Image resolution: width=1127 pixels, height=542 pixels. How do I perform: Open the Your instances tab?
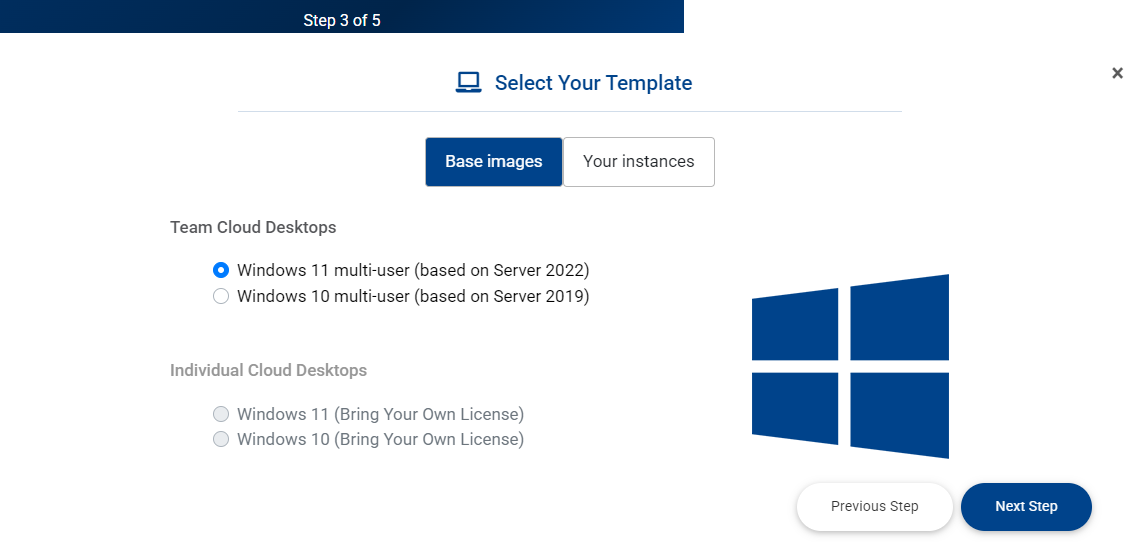[638, 162]
